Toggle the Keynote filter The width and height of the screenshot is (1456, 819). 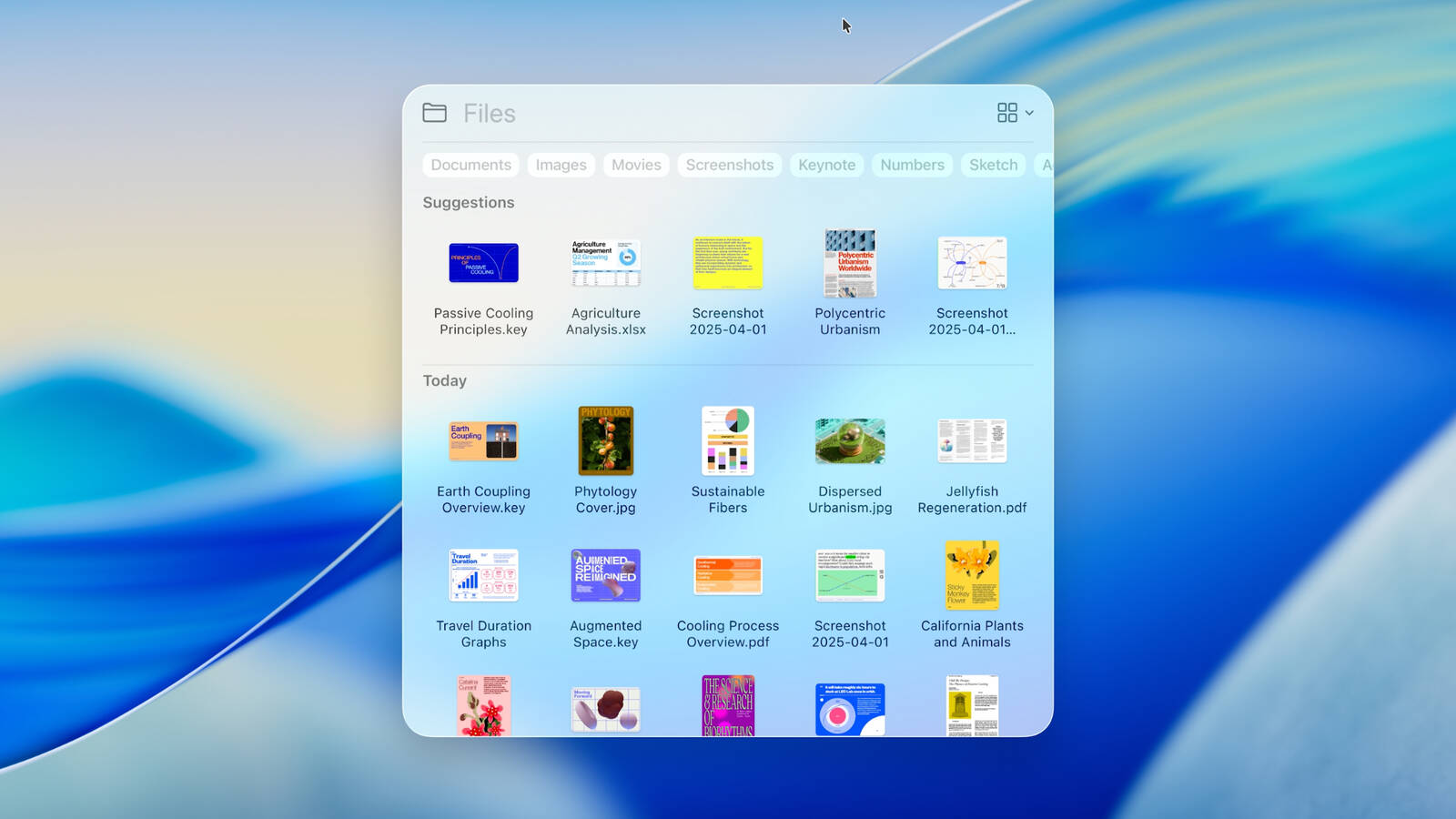pos(826,165)
